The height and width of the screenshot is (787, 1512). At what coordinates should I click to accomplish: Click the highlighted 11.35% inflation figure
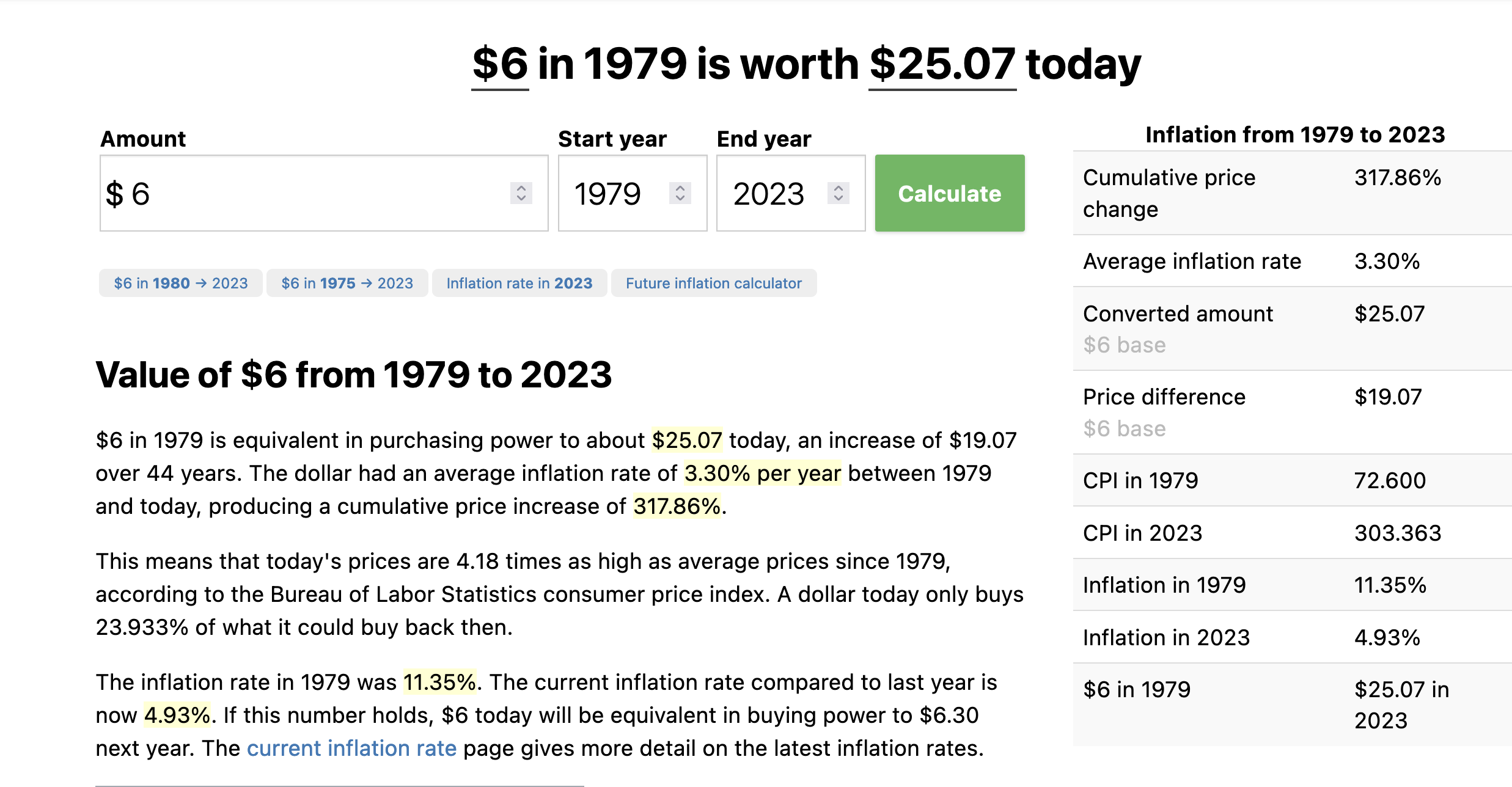click(439, 682)
